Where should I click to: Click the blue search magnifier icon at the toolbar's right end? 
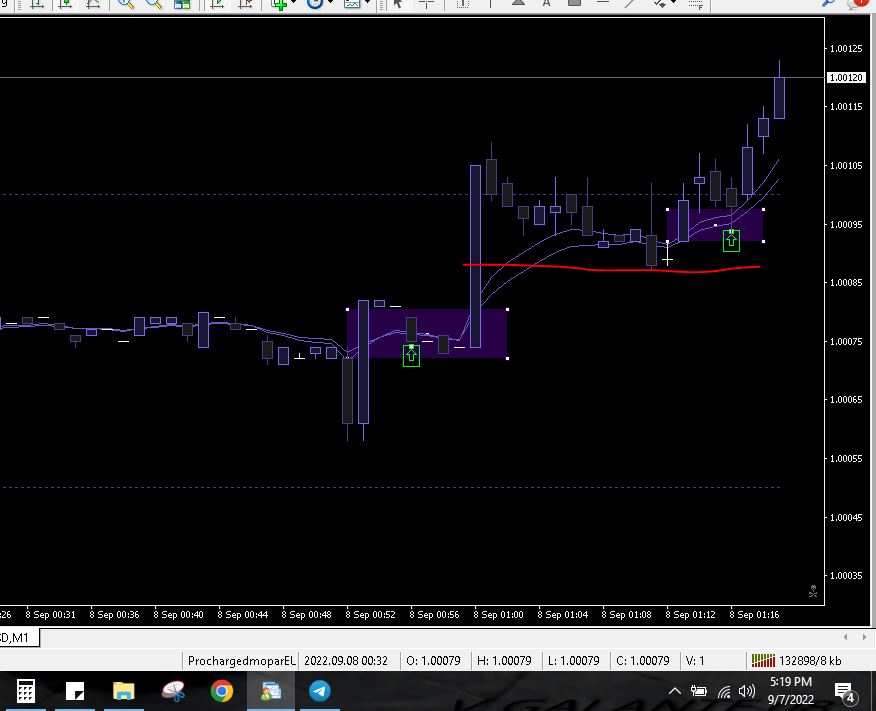pyautogui.click(x=829, y=3)
